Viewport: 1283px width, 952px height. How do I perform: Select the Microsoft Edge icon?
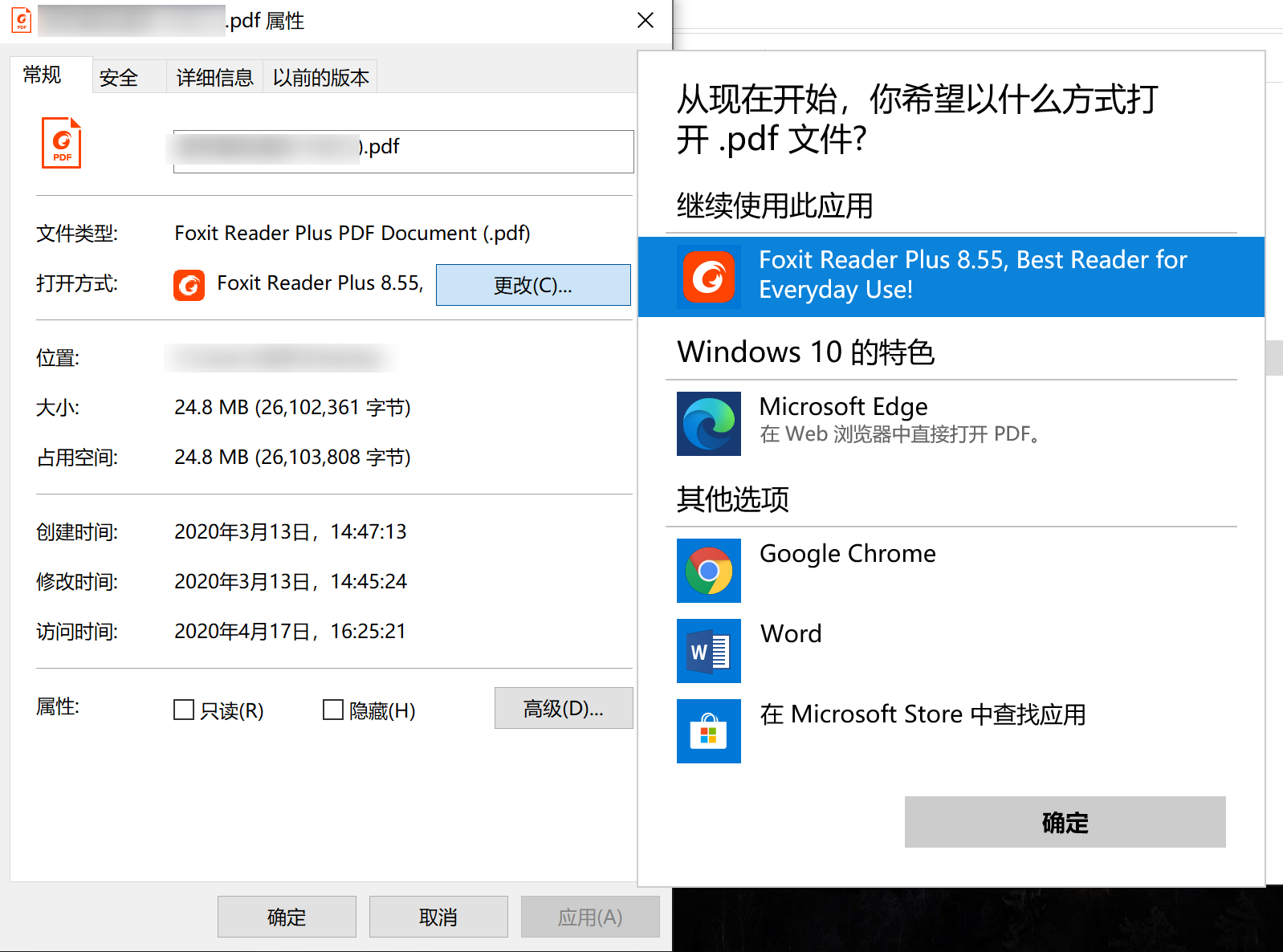[708, 424]
